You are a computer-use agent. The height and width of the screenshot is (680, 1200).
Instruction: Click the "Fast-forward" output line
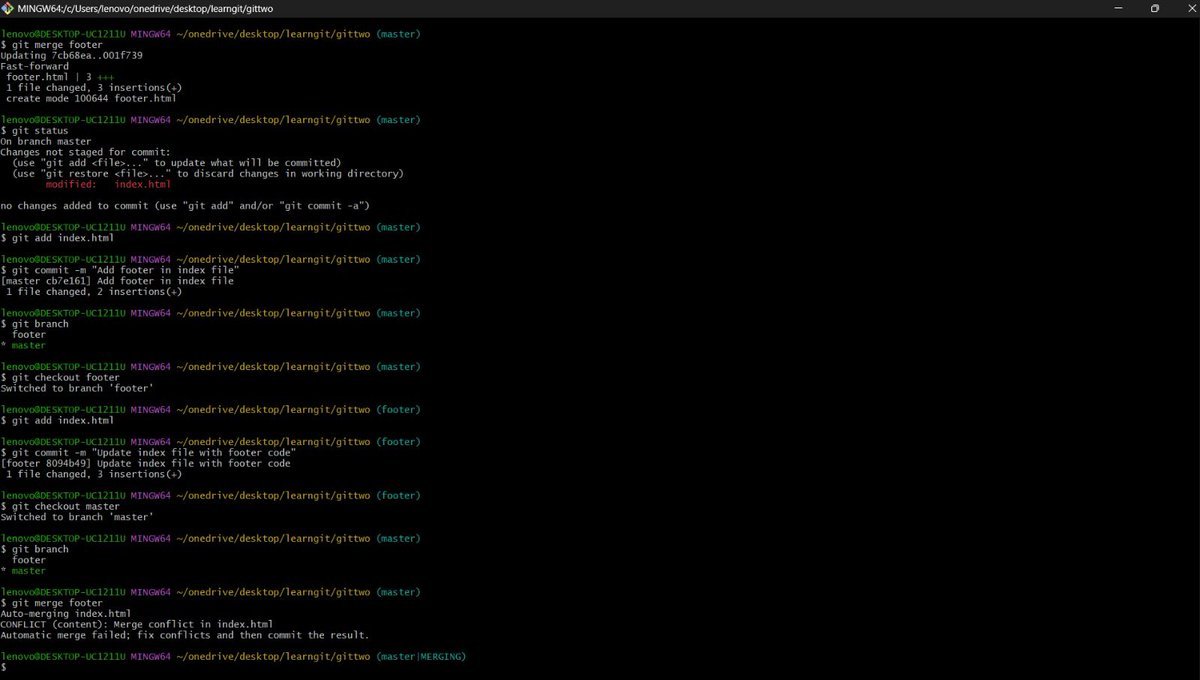[x=34, y=66]
